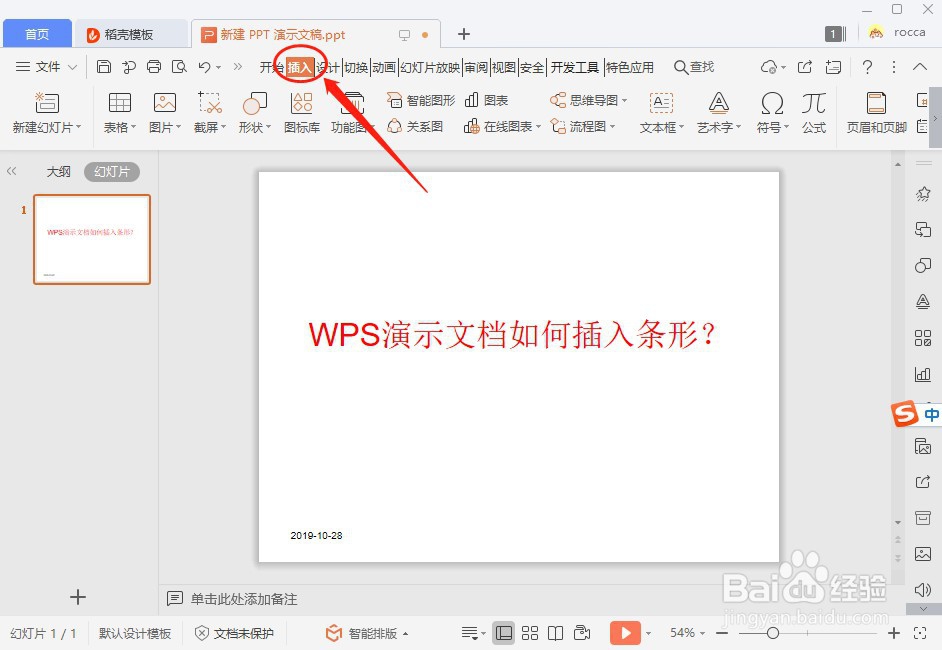Click the Undo arrow icon
The height and width of the screenshot is (650, 942).
coord(204,67)
